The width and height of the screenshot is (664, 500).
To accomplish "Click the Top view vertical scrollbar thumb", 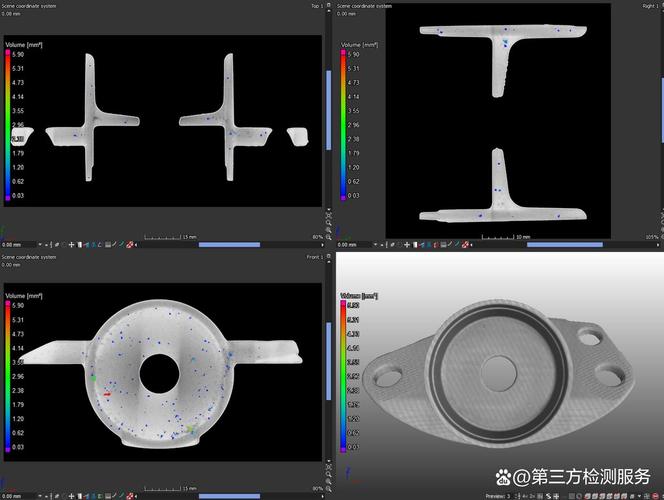I will (329, 110).
